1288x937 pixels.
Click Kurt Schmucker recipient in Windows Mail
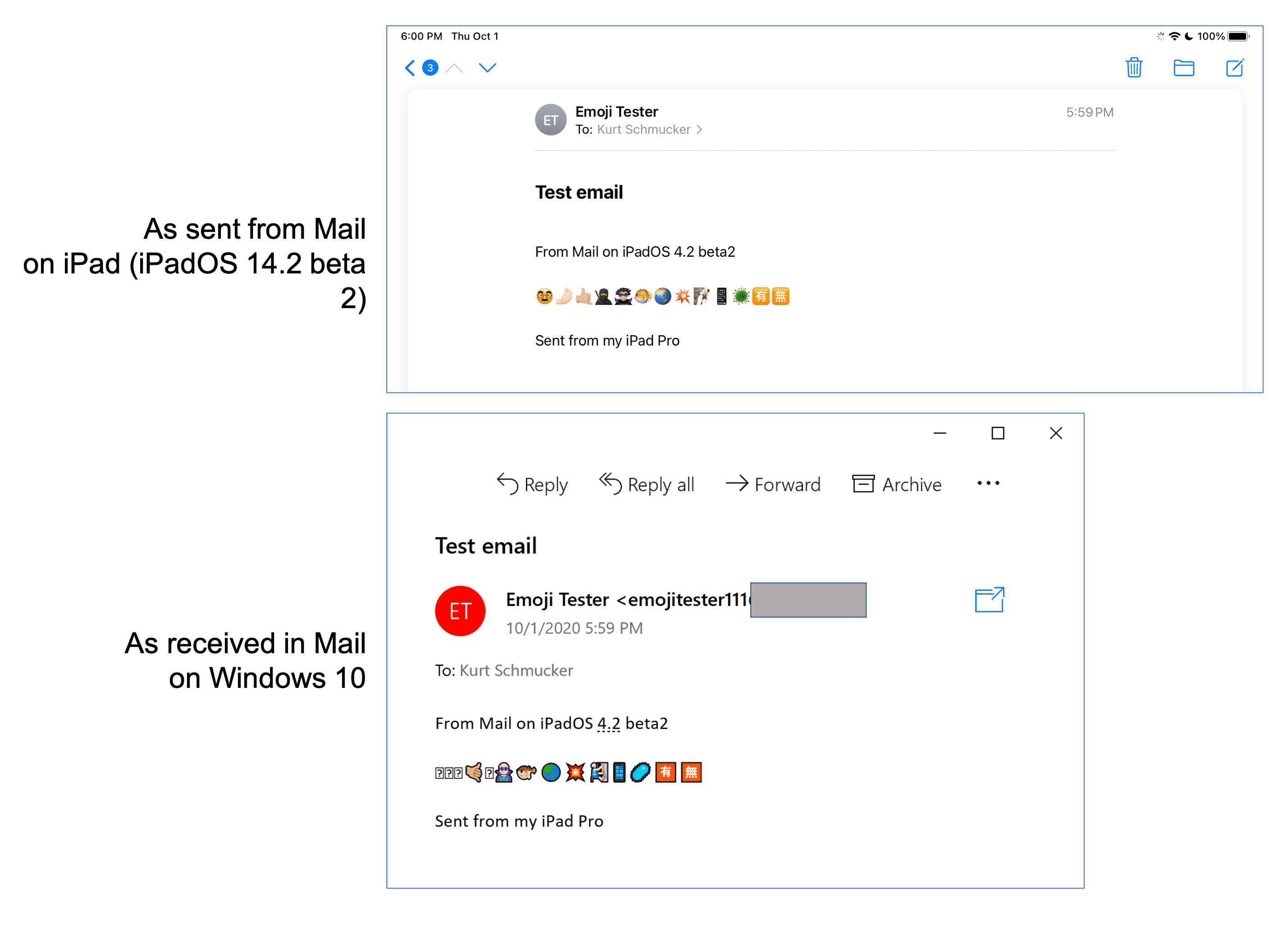(516, 670)
